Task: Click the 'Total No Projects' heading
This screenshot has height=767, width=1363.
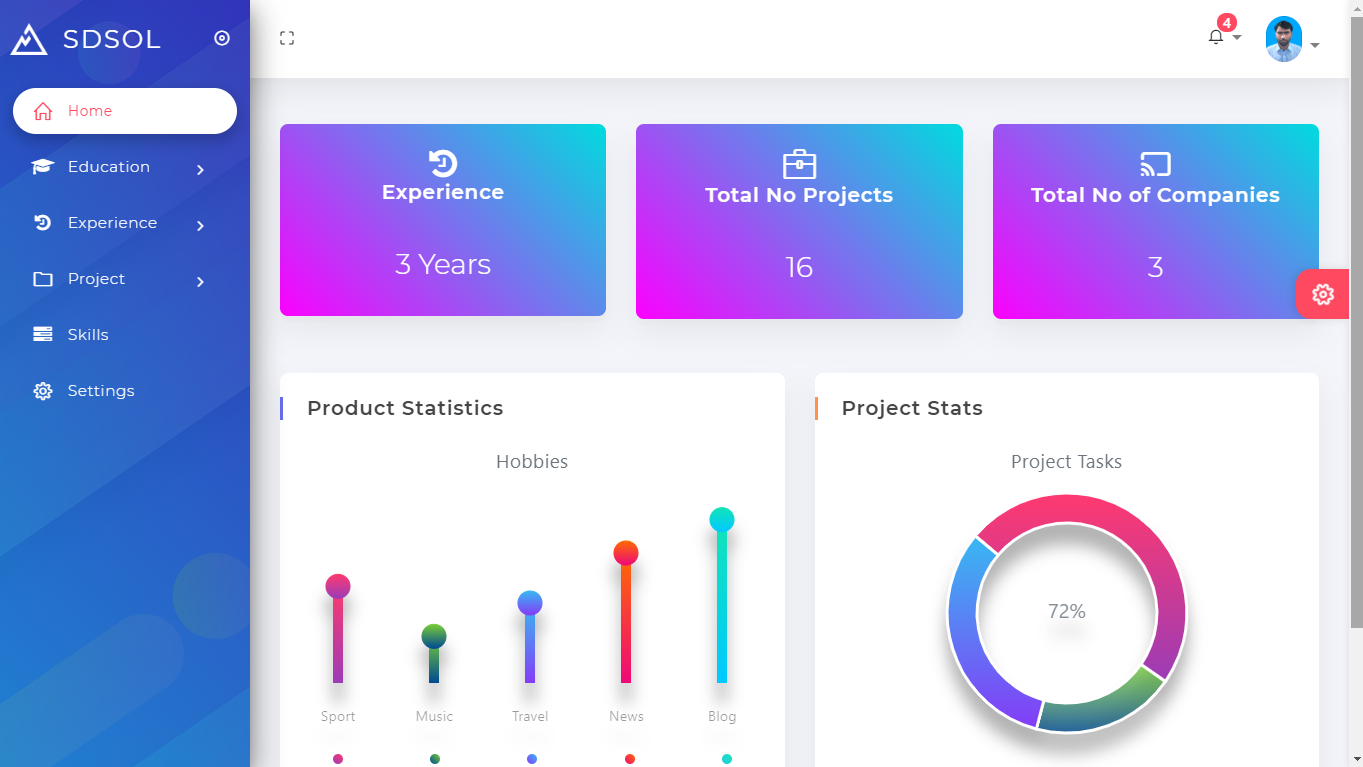Action: (799, 195)
